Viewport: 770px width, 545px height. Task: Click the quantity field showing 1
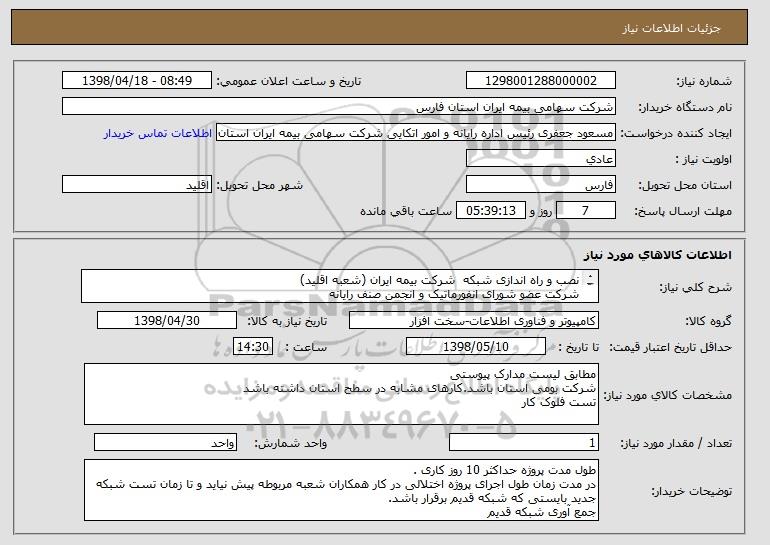tap(524, 443)
